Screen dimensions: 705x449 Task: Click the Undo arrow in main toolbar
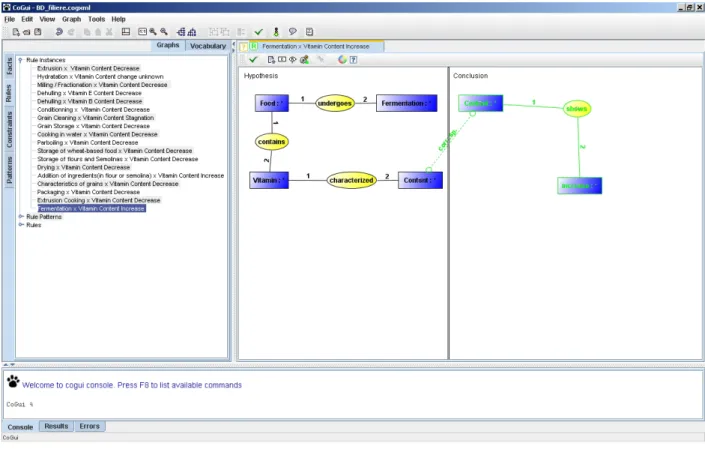click(59, 32)
